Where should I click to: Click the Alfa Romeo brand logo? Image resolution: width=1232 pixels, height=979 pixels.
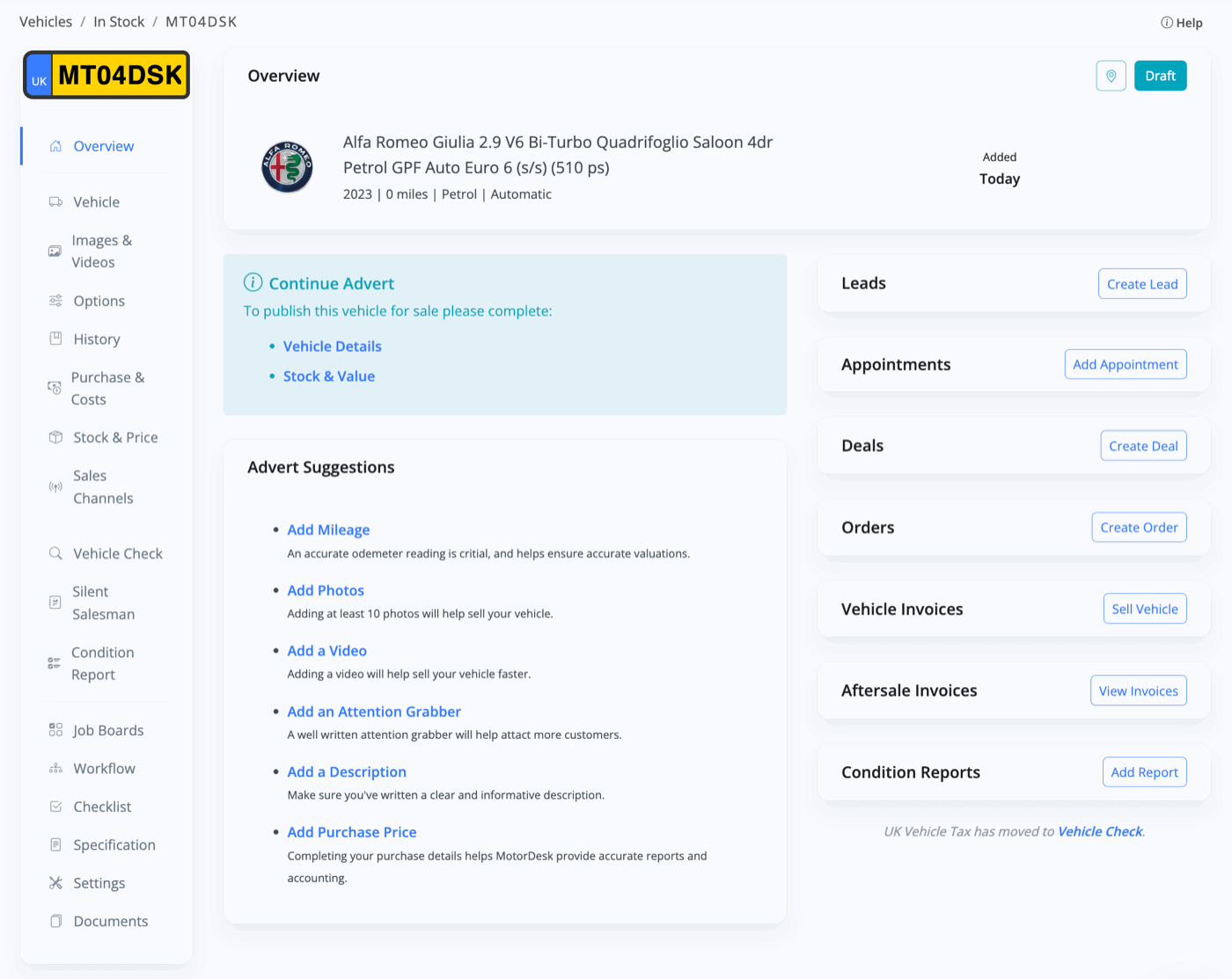coord(287,167)
